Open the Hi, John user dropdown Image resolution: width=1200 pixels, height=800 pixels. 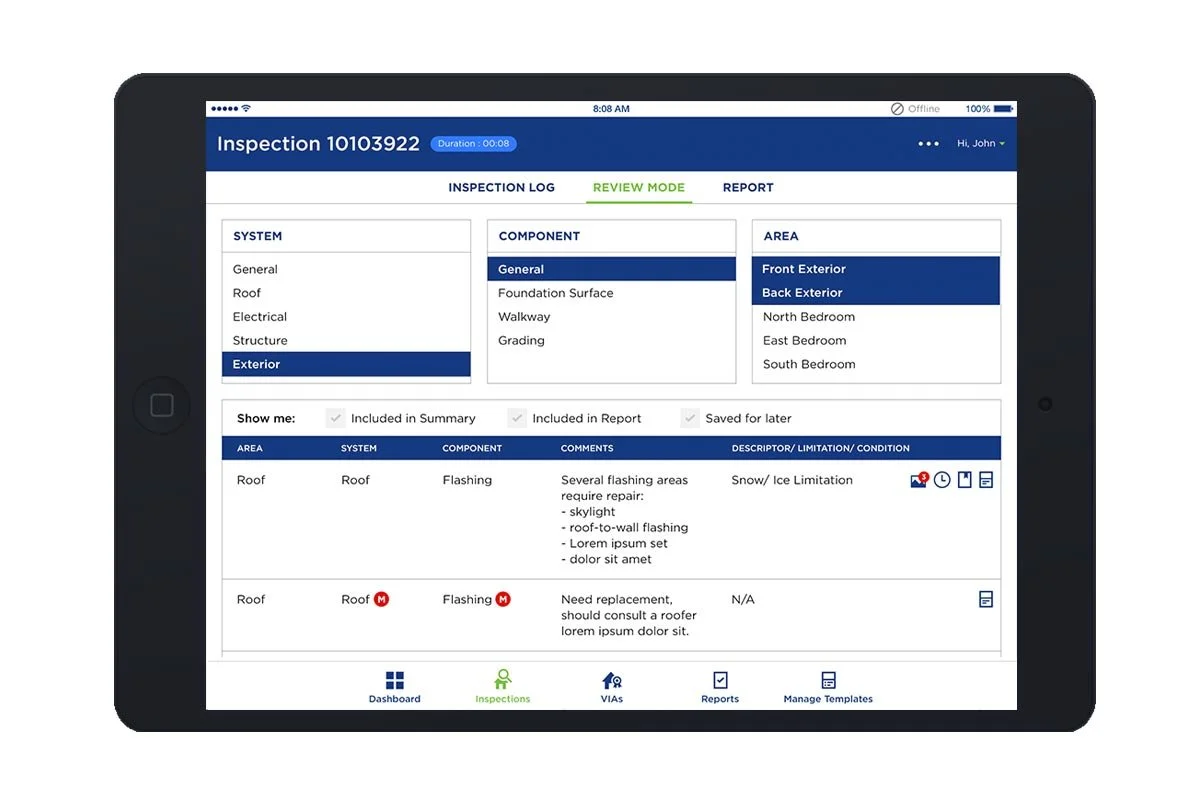pyautogui.click(x=981, y=144)
